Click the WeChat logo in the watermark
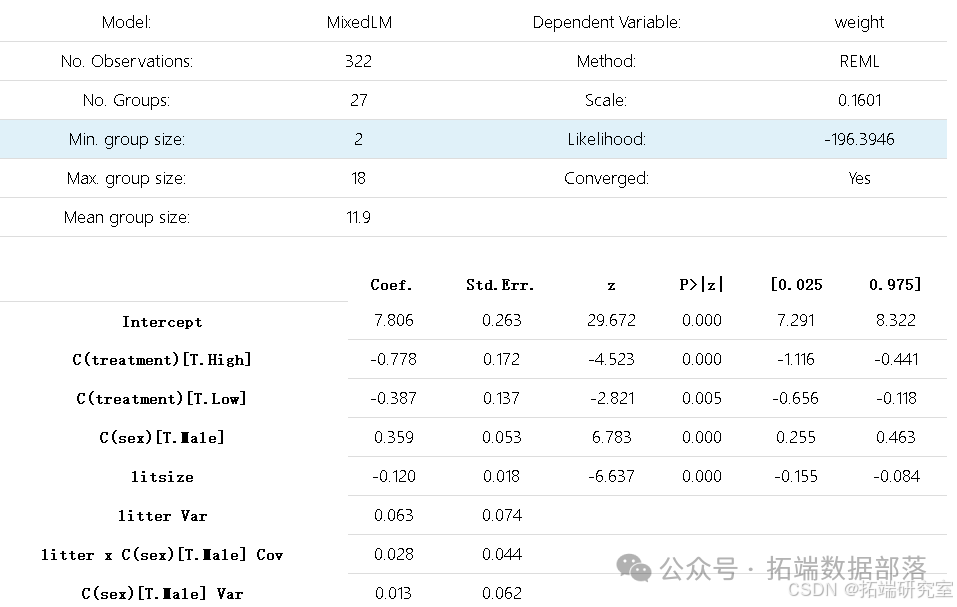The width and height of the screenshot is (957, 607). pyautogui.click(x=634, y=568)
